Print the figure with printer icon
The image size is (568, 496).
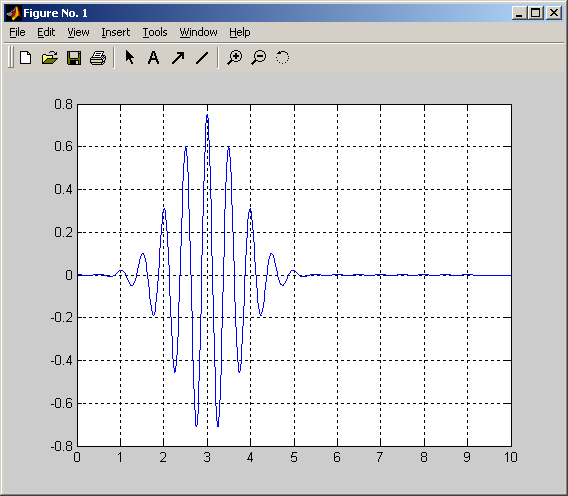tap(98, 58)
